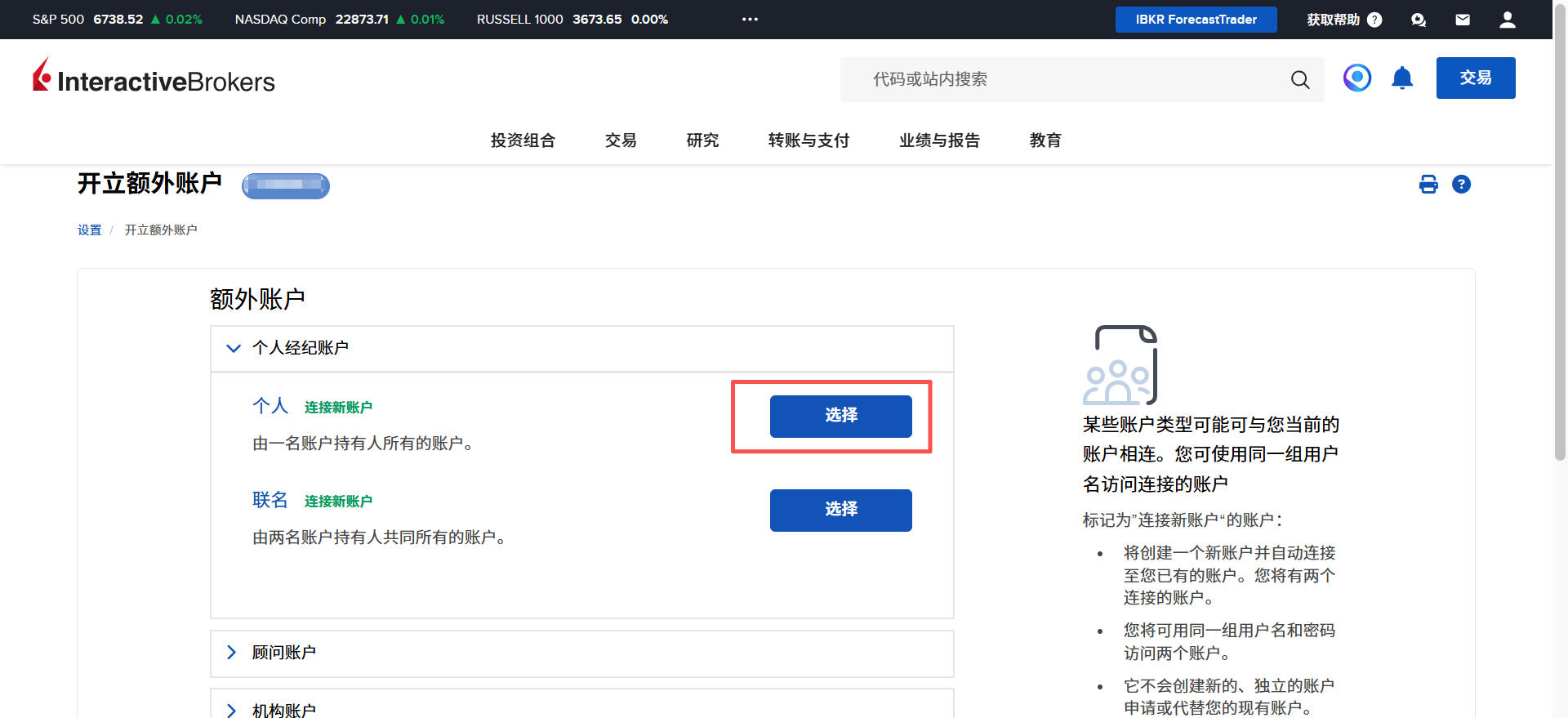Viewport: 1568px width, 718px height.
Task: Click the 代码或站内搜索 search field
Action: (x=1062, y=79)
